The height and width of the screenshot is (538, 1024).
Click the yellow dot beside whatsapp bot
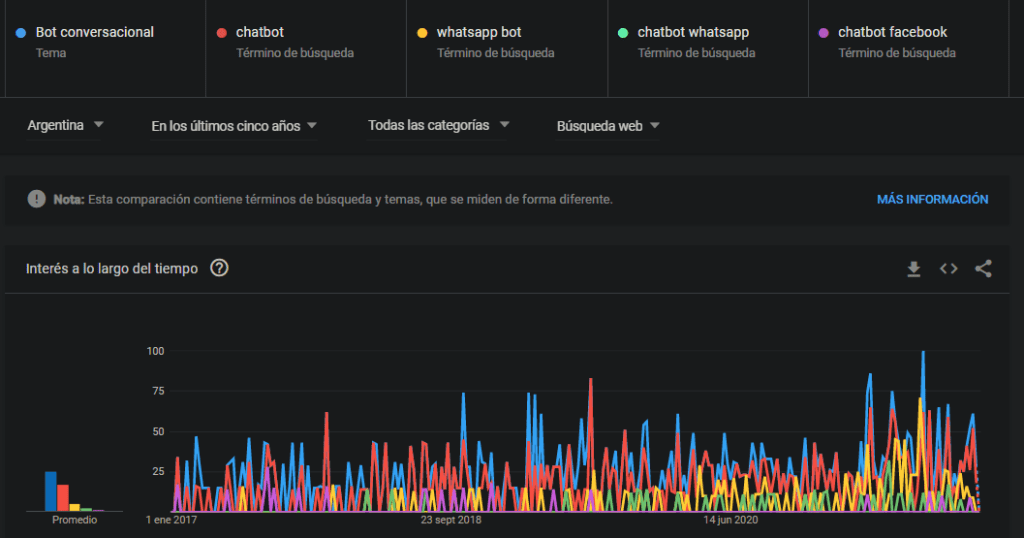pos(423,33)
